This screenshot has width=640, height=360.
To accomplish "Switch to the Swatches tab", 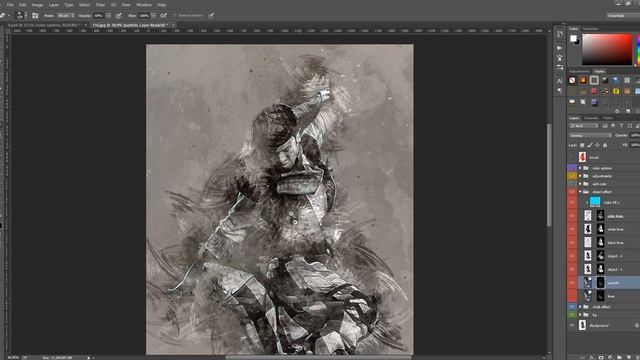I will 590,29.
